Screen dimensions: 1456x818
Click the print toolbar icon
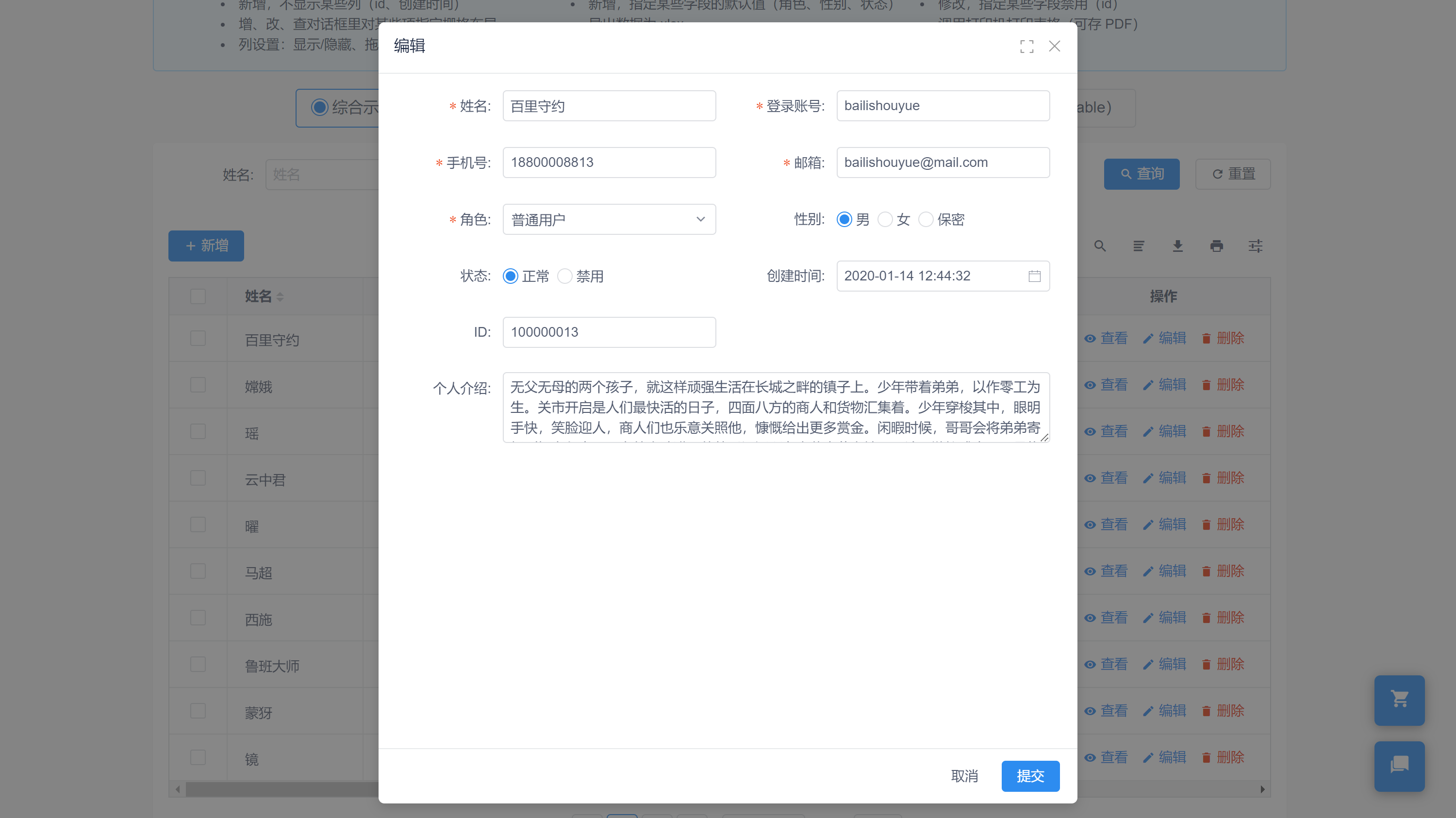point(1217,245)
